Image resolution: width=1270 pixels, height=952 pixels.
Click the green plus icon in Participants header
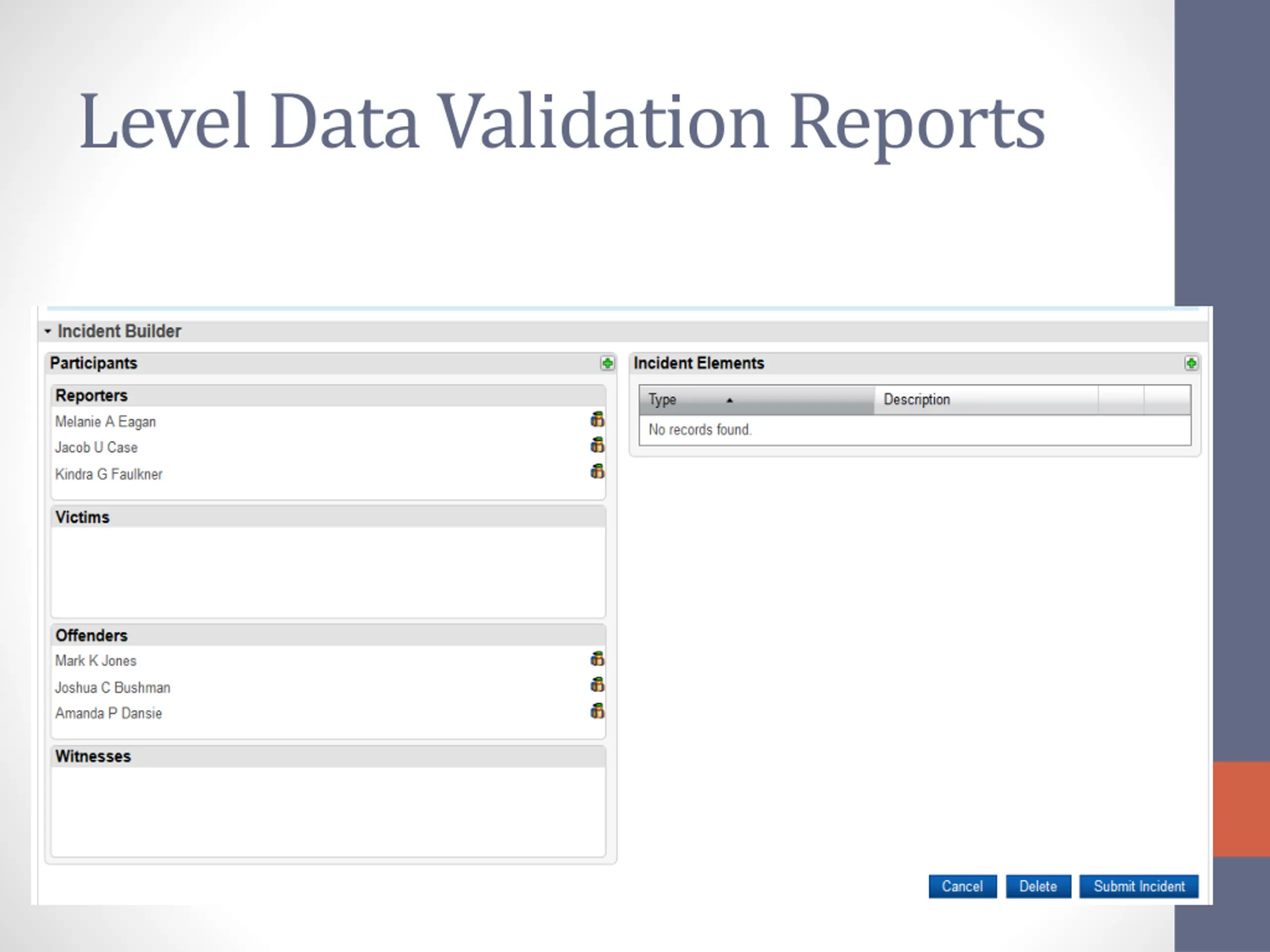(607, 363)
